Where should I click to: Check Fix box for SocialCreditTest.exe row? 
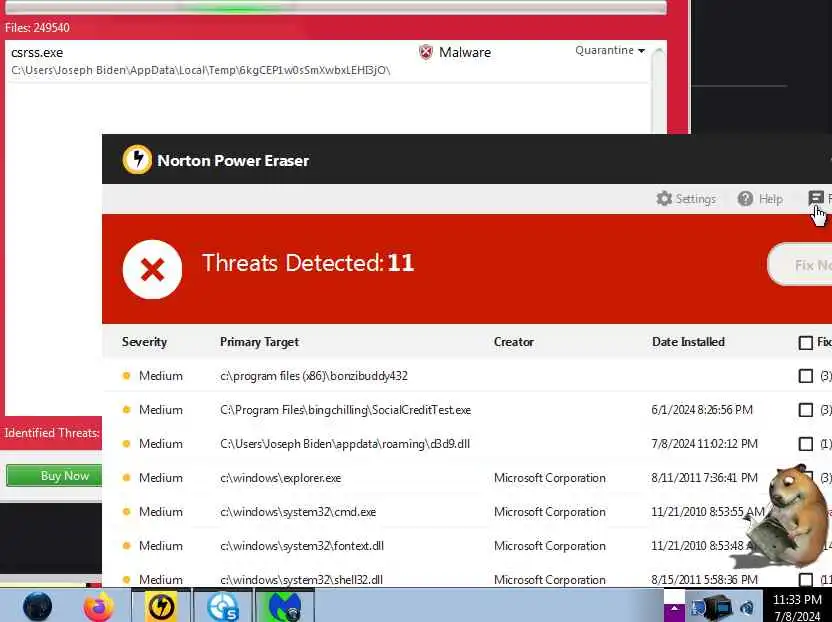click(x=805, y=410)
